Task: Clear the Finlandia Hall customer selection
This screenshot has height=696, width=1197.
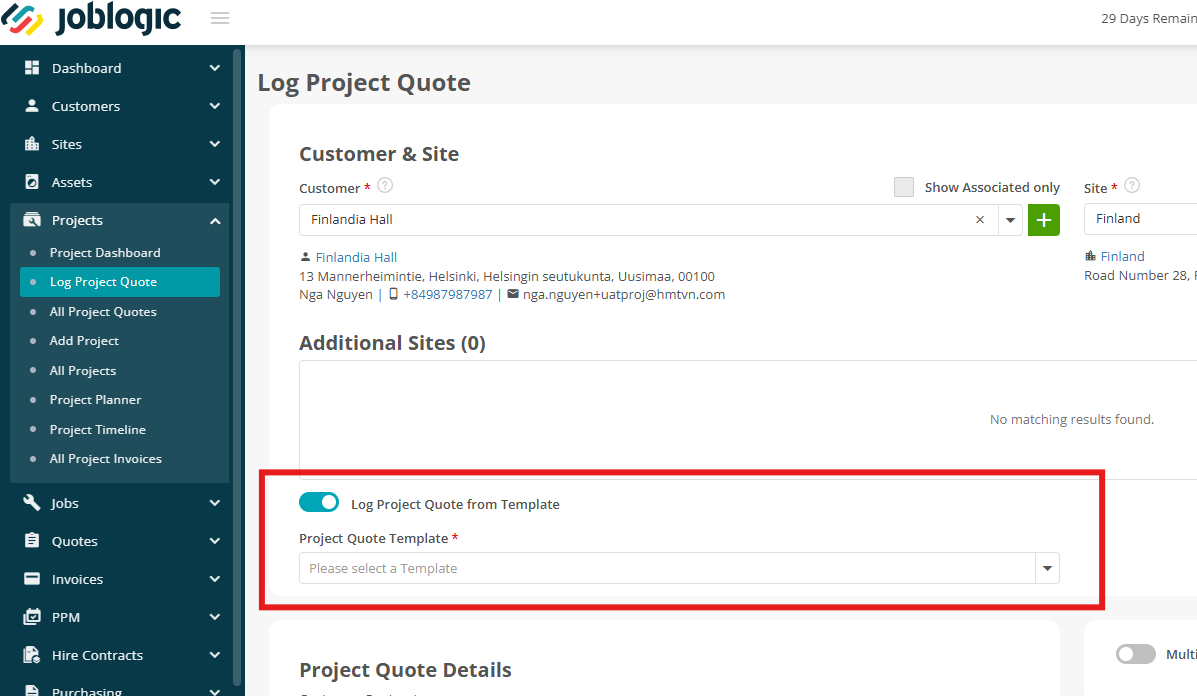Action: pyautogui.click(x=980, y=220)
